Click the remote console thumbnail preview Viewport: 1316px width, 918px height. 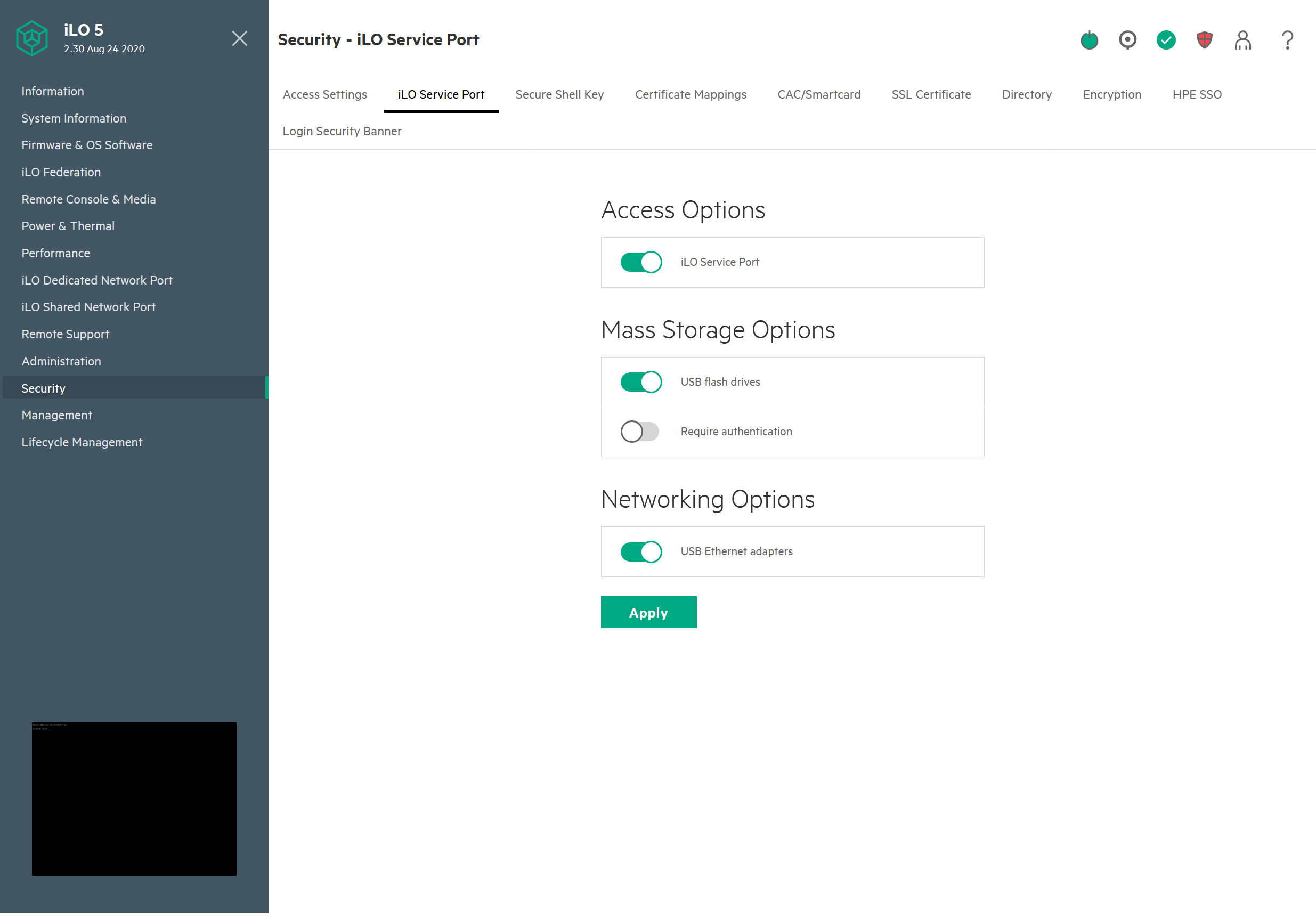pos(134,798)
